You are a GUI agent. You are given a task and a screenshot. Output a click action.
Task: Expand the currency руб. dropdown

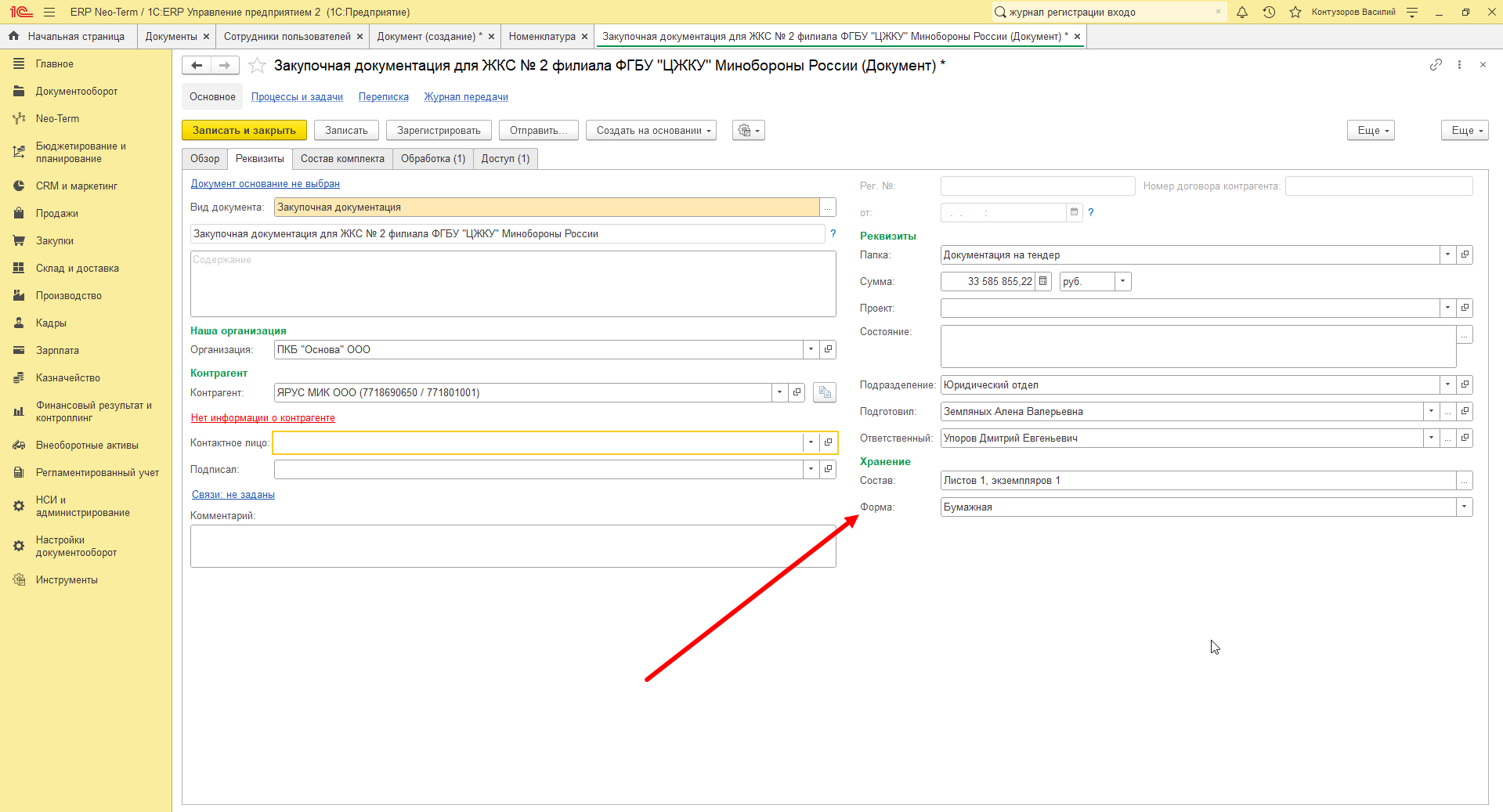pyautogui.click(x=1122, y=281)
